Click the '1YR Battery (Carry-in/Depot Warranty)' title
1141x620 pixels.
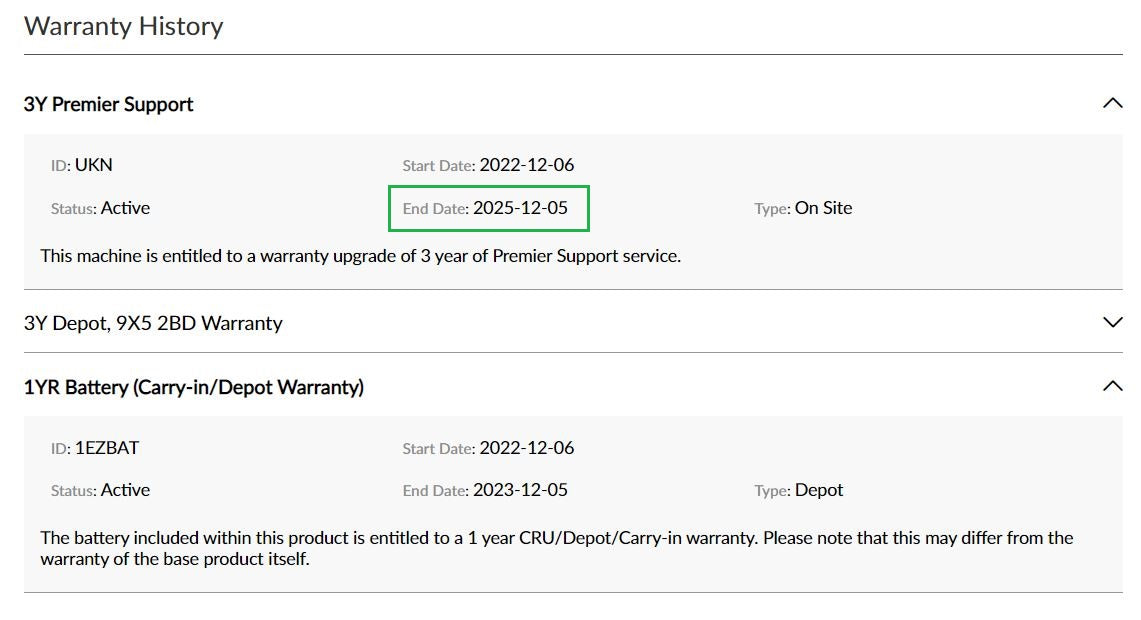point(193,387)
